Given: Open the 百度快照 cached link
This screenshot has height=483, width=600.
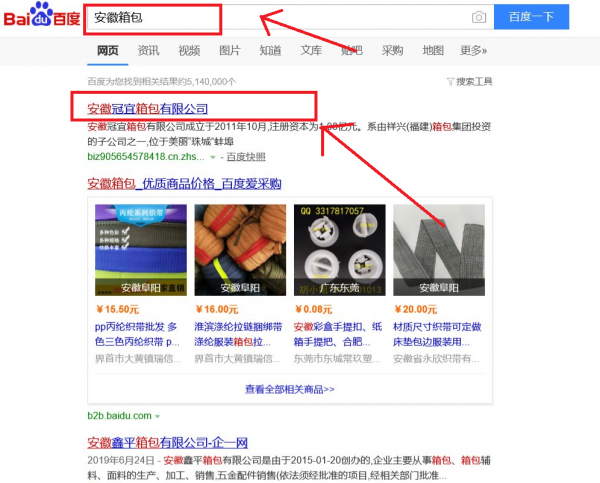Looking at the screenshot, I should (x=246, y=157).
